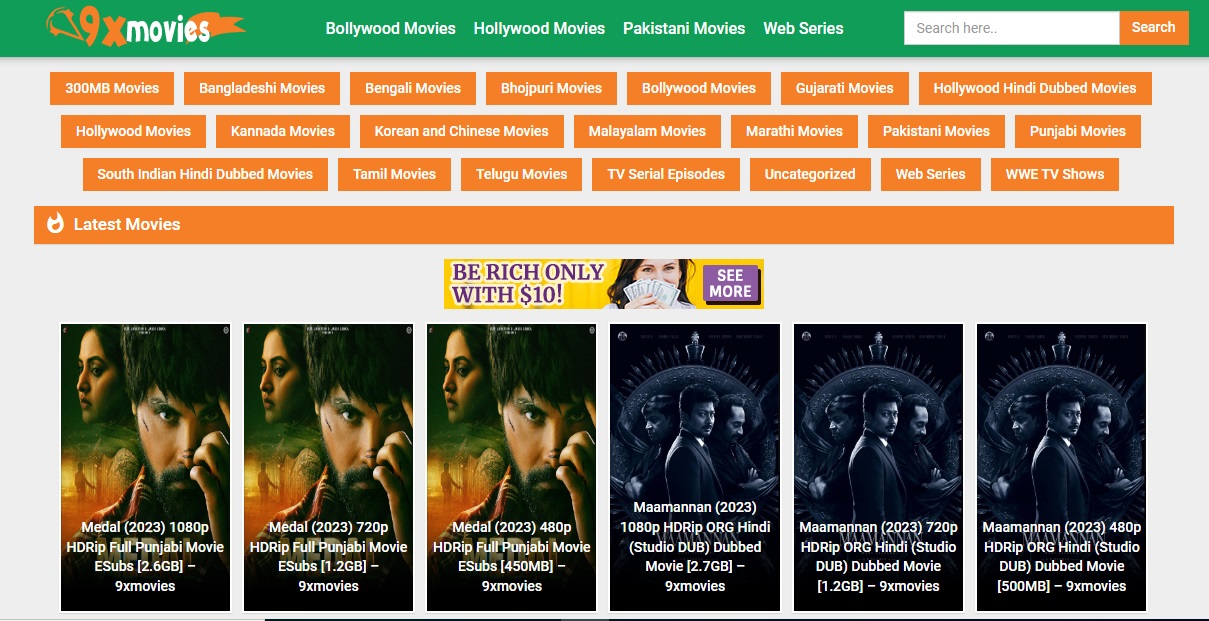Open the Maamannan (2023) 720p [1.2GB] title link

(878, 557)
